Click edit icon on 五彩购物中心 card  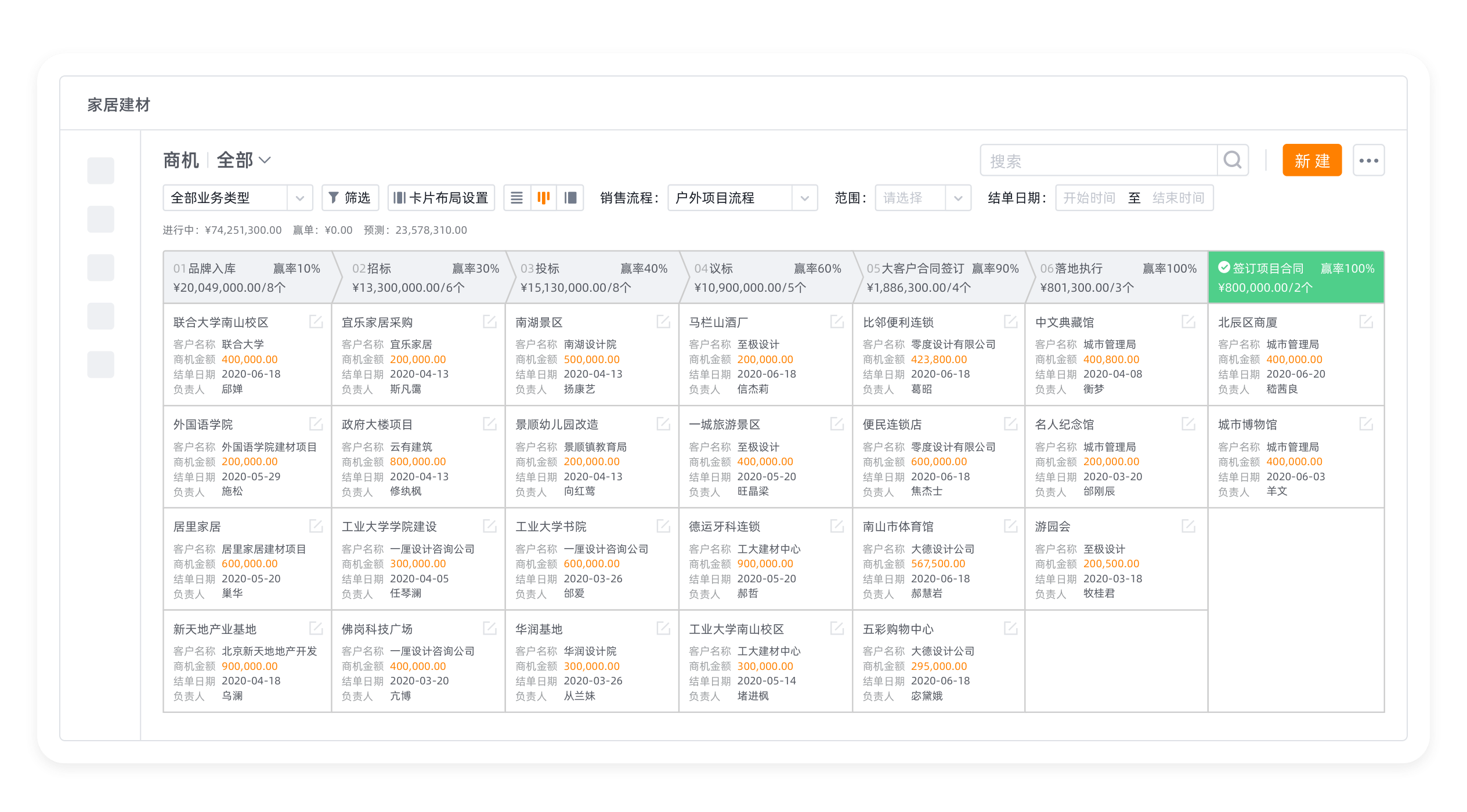(1010, 628)
